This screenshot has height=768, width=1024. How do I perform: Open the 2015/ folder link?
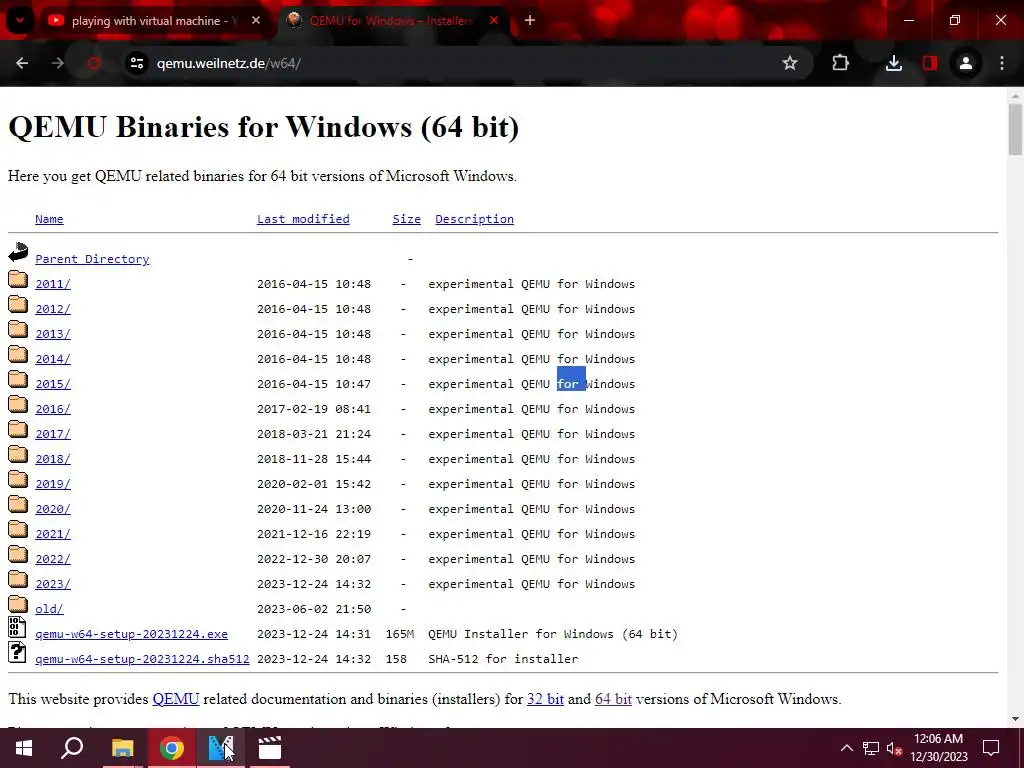[x=53, y=384]
